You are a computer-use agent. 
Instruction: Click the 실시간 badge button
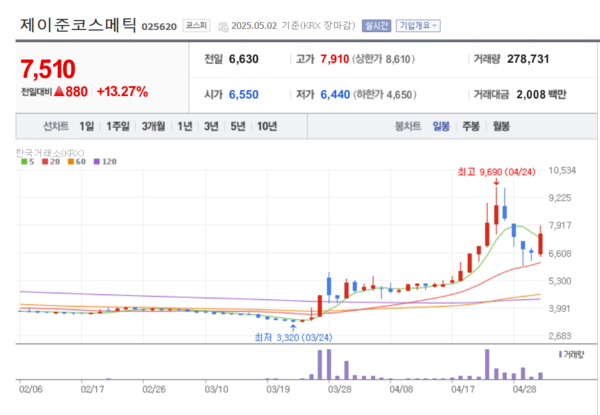click(376, 26)
